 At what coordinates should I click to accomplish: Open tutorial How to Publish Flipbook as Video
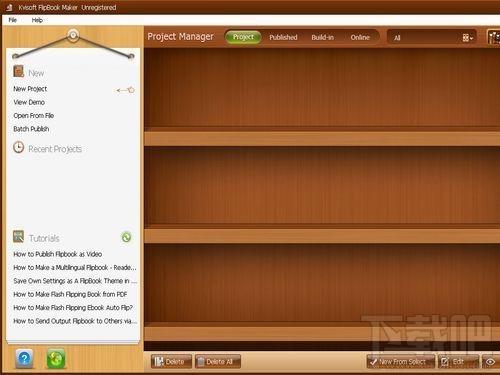tap(58, 254)
